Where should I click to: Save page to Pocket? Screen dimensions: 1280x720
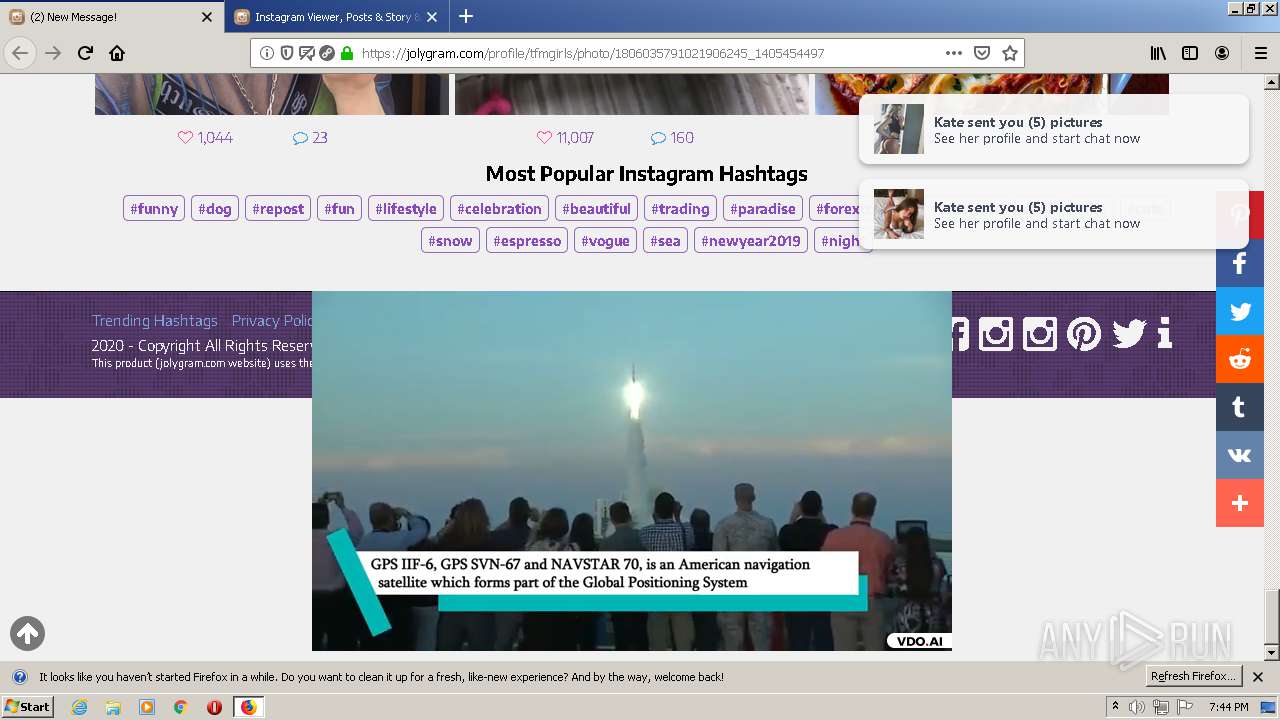[982, 53]
